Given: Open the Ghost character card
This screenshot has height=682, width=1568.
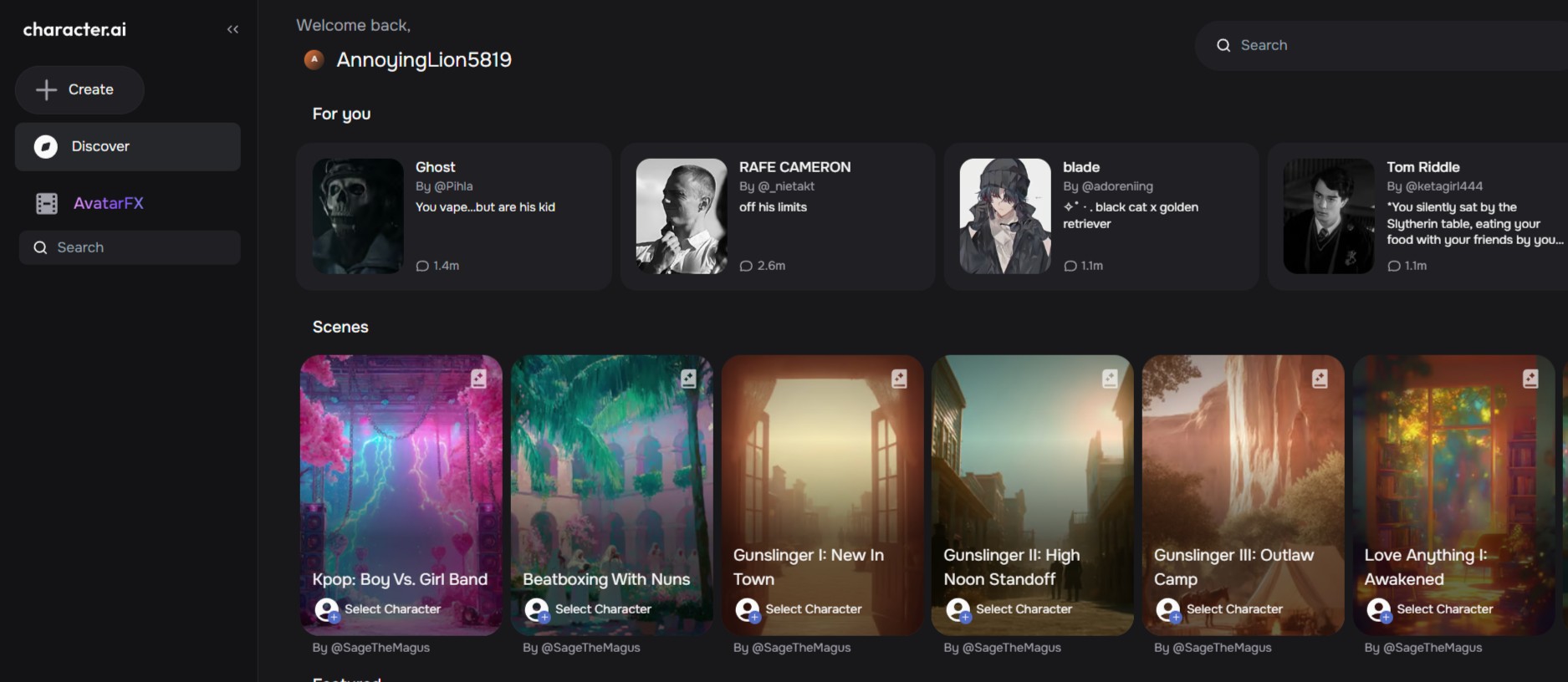Looking at the screenshot, I should tap(453, 216).
